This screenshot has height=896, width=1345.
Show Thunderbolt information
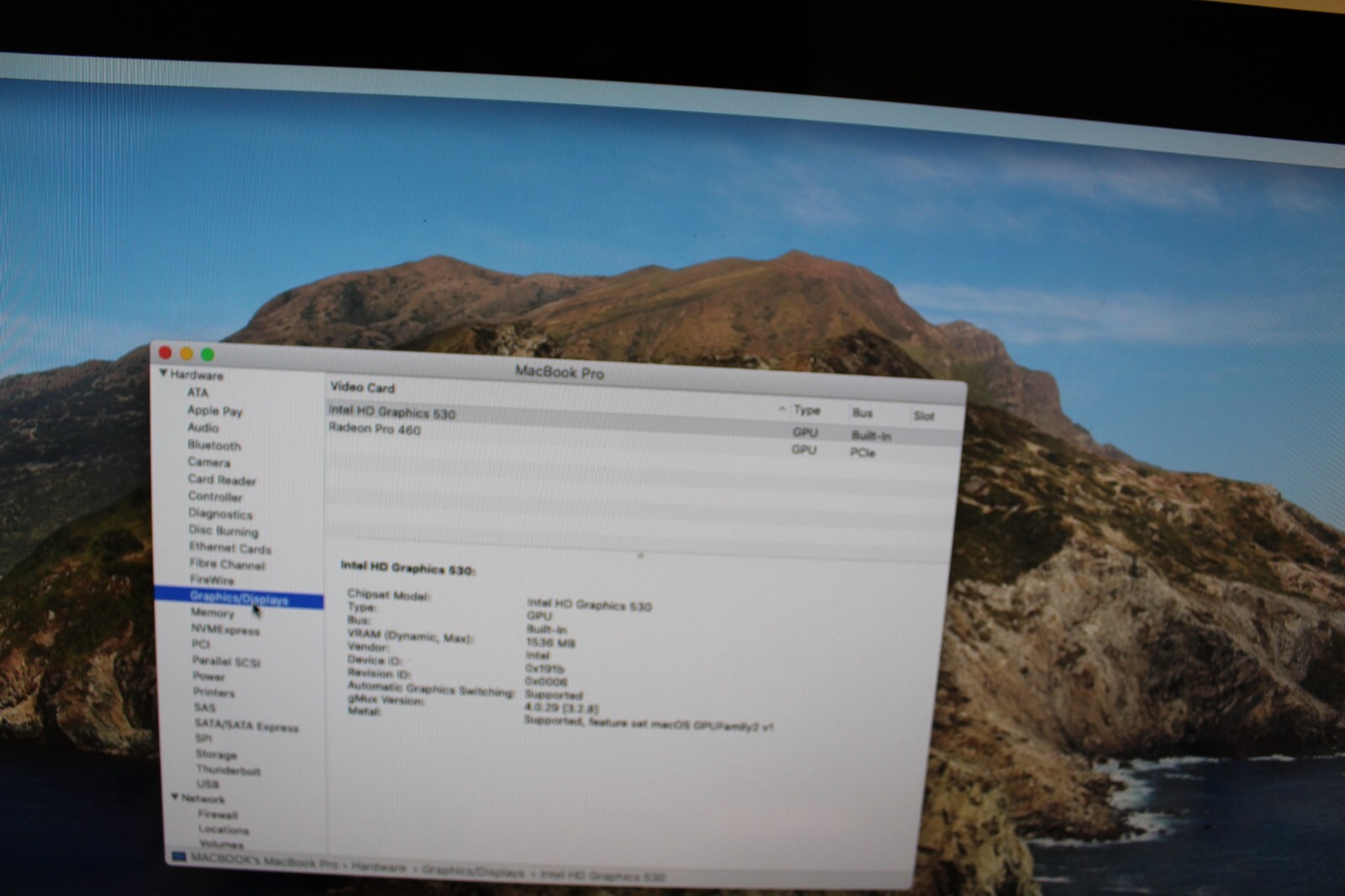click(x=228, y=770)
